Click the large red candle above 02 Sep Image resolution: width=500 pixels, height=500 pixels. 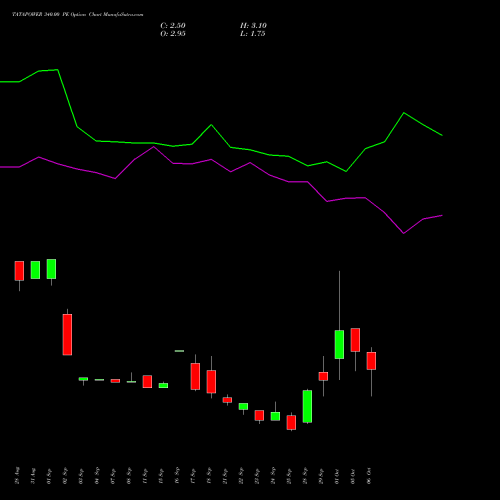tap(67, 335)
